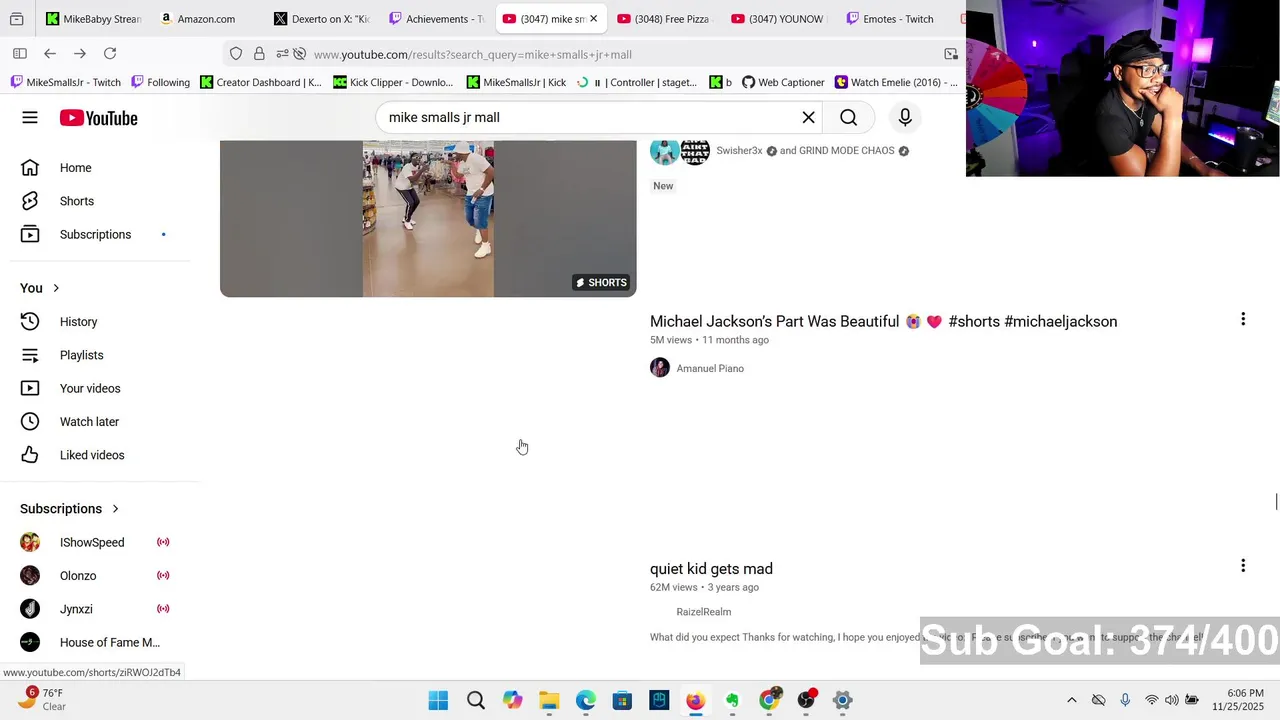Expand the You section chevron
Screen dimensions: 1280x720
point(56,288)
